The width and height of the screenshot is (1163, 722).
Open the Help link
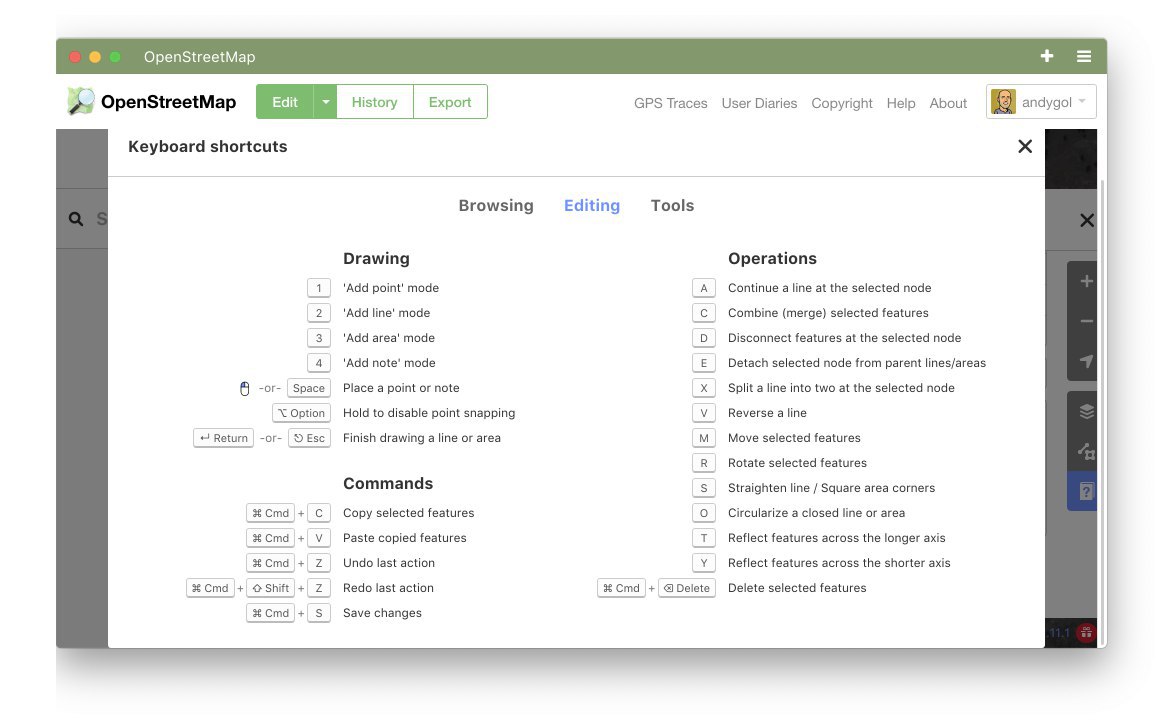point(900,103)
